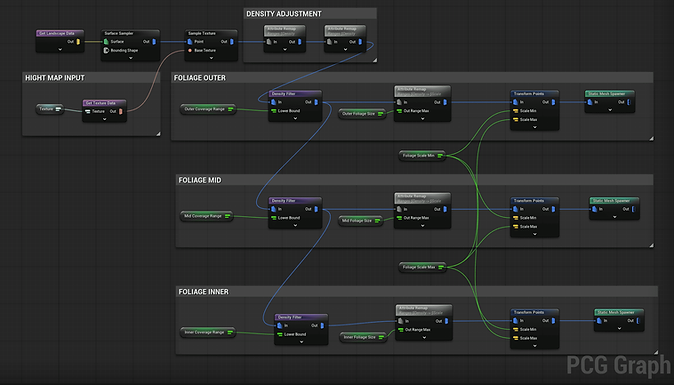Select the Sample Texture node header
This screenshot has height=385, width=674.
coord(211,33)
